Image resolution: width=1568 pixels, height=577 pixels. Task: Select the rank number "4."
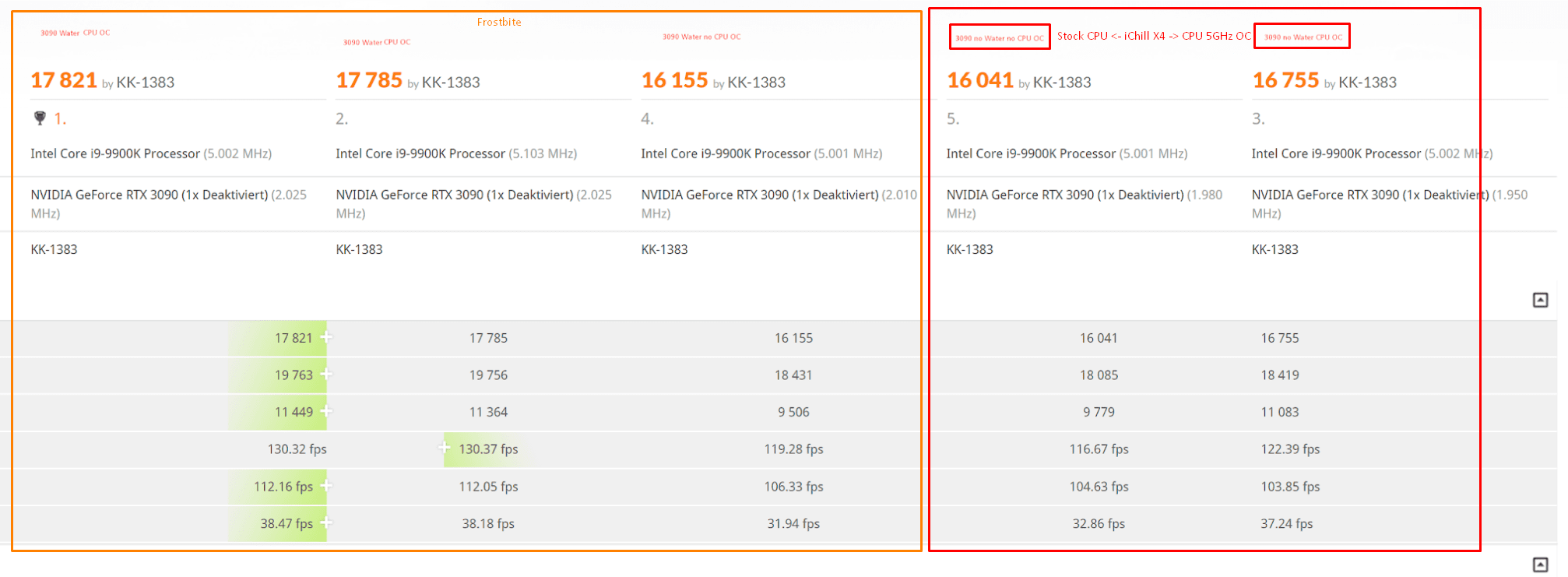(647, 119)
